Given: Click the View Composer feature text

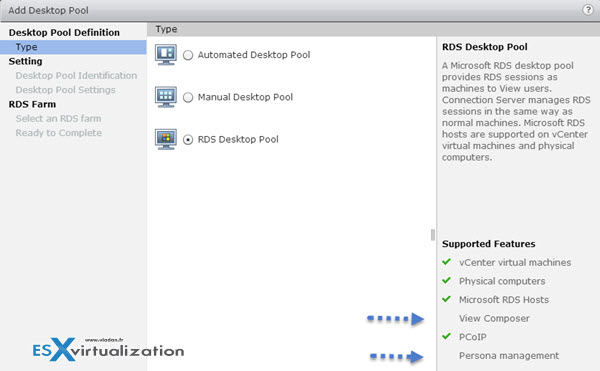Looking at the screenshot, I should pos(494,318).
